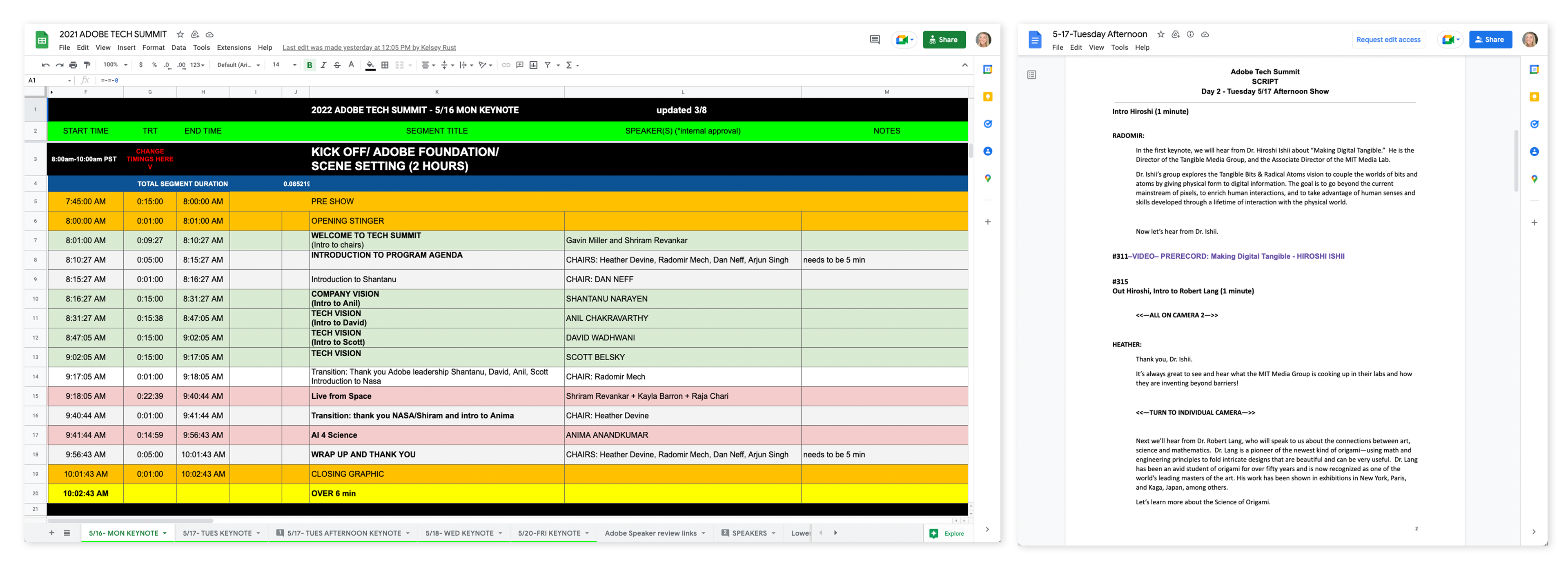Open more number formats 123 dropdown
The image size is (1568, 568).
197,65
